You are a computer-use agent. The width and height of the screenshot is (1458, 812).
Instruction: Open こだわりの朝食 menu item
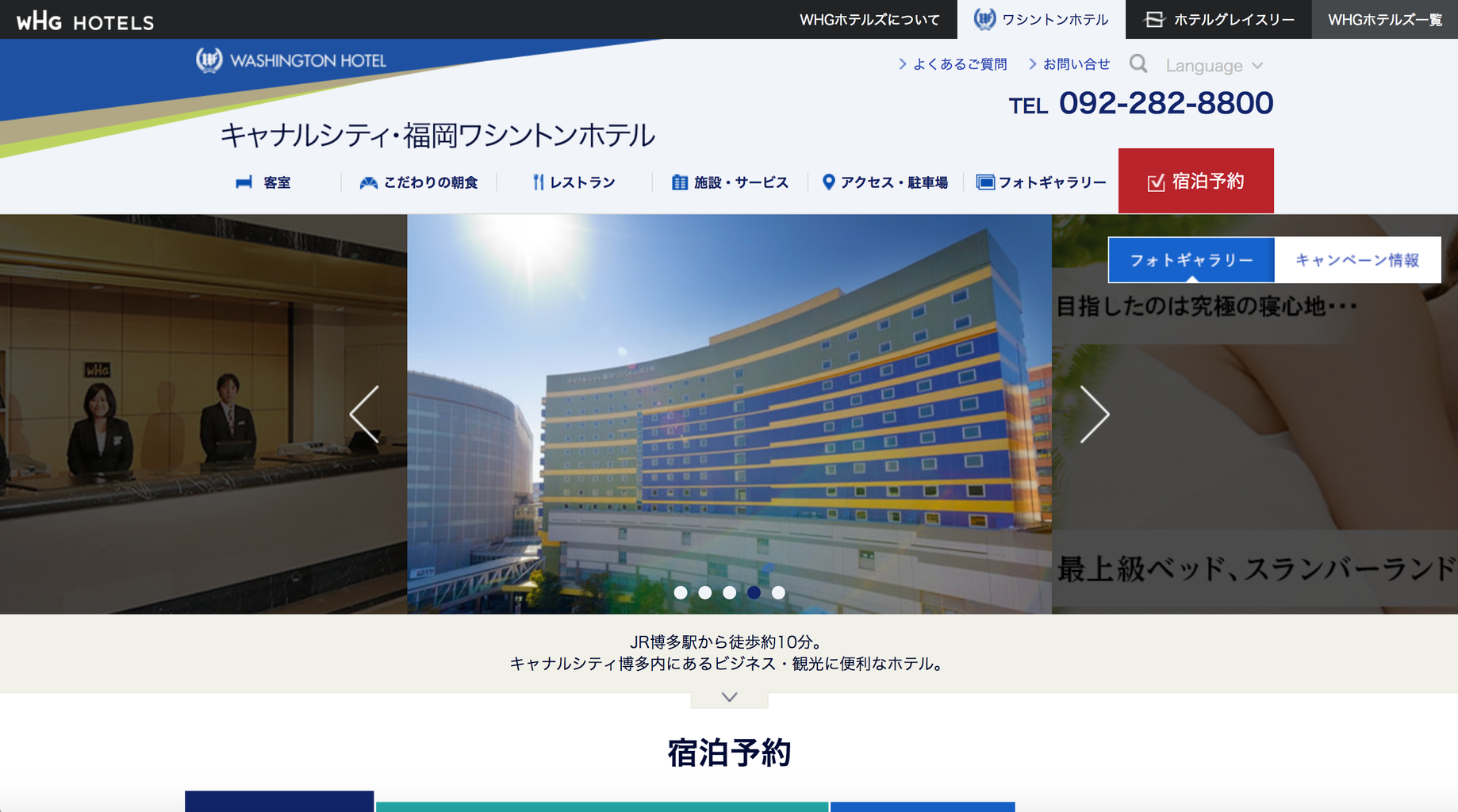419,182
